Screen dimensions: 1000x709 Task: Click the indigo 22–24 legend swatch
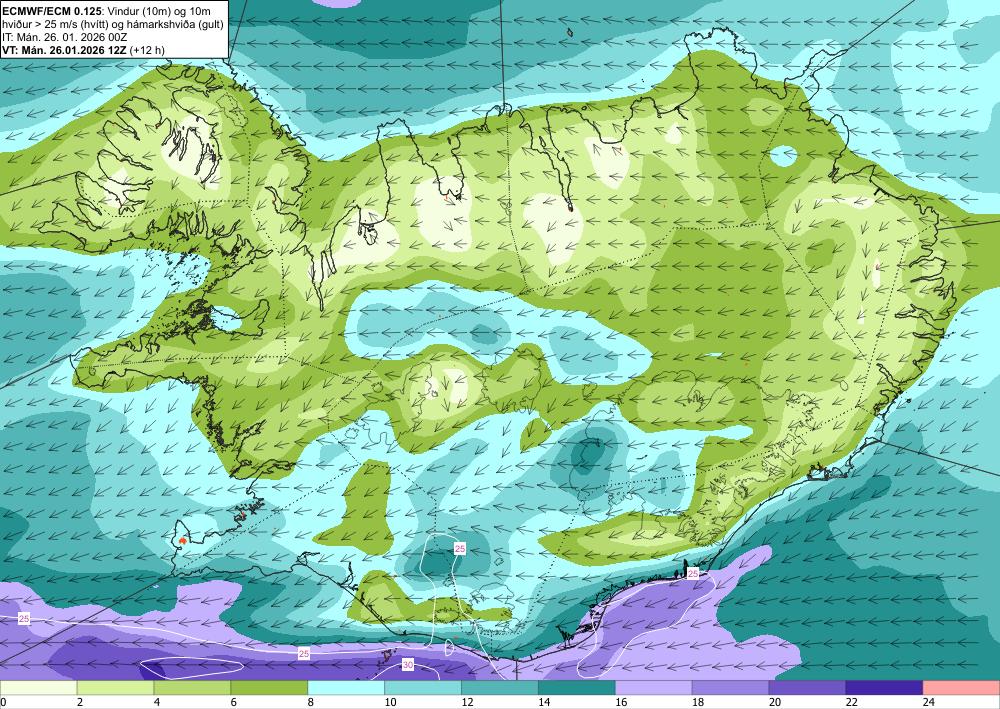tap(885, 688)
